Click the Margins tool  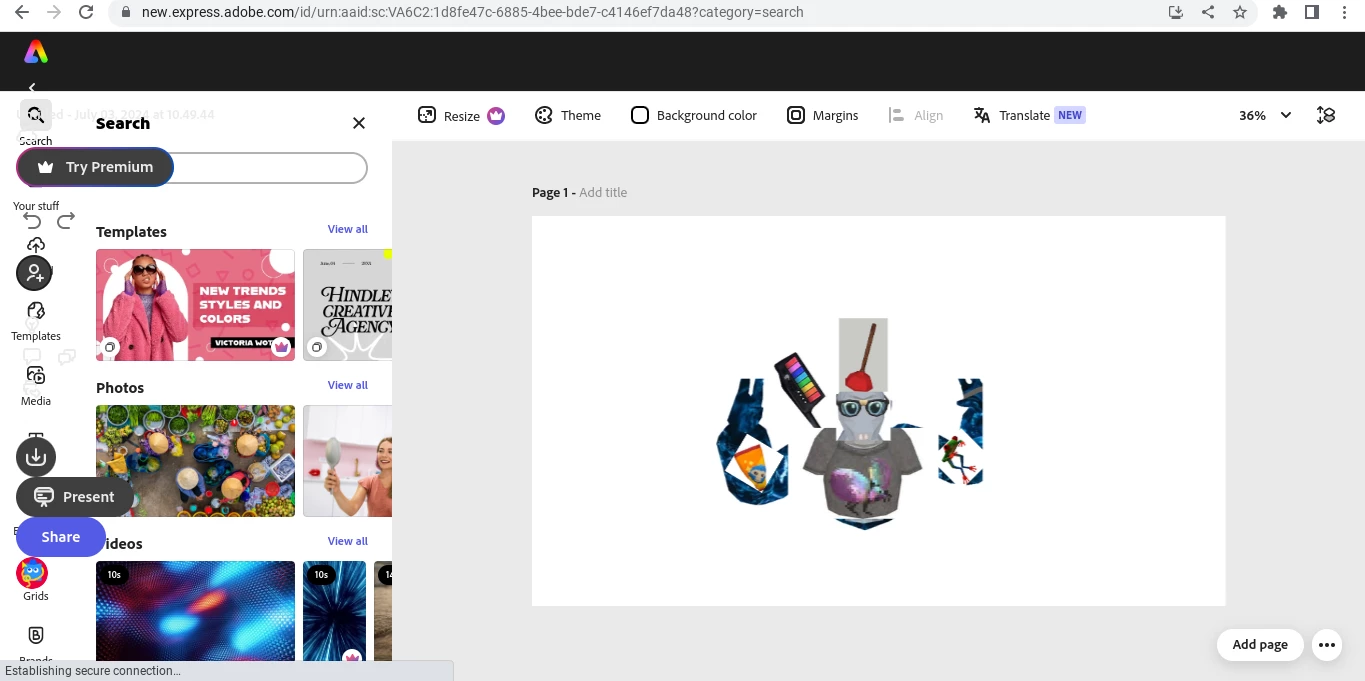[x=823, y=115]
